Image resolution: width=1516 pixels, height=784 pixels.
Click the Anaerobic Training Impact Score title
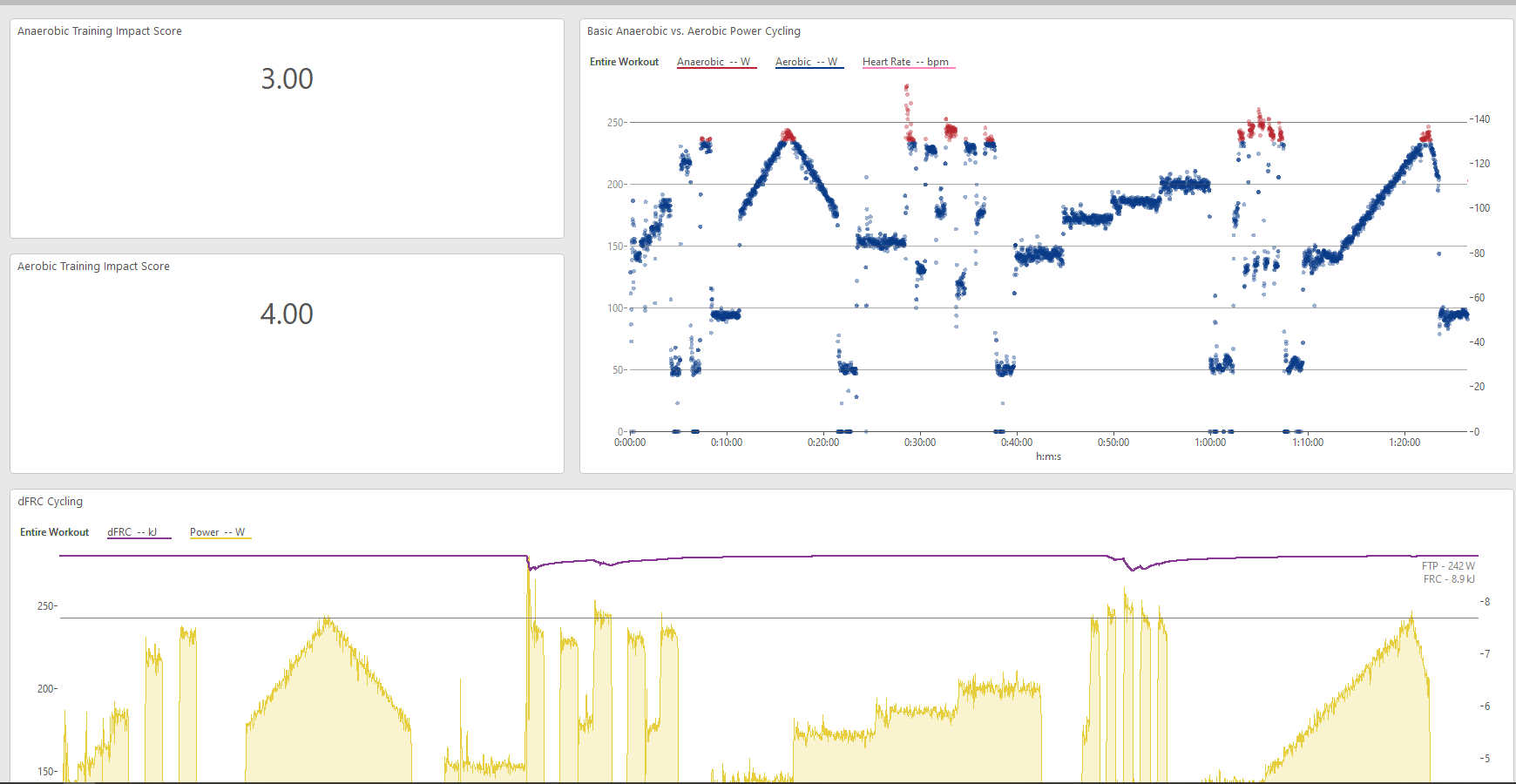pos(99,31)
